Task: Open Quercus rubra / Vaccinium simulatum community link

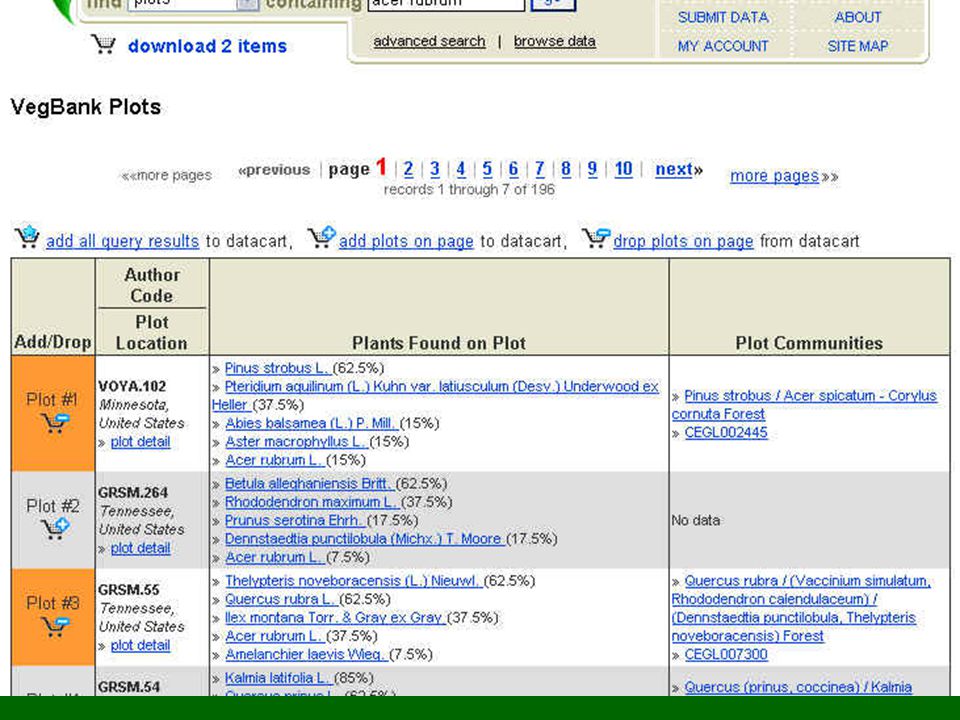Action: coord(801,608)
